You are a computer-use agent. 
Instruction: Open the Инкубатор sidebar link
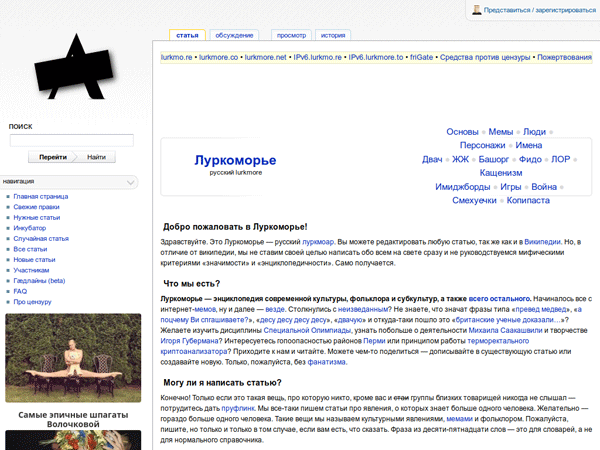pyautogui.click(x=29, y=228)
